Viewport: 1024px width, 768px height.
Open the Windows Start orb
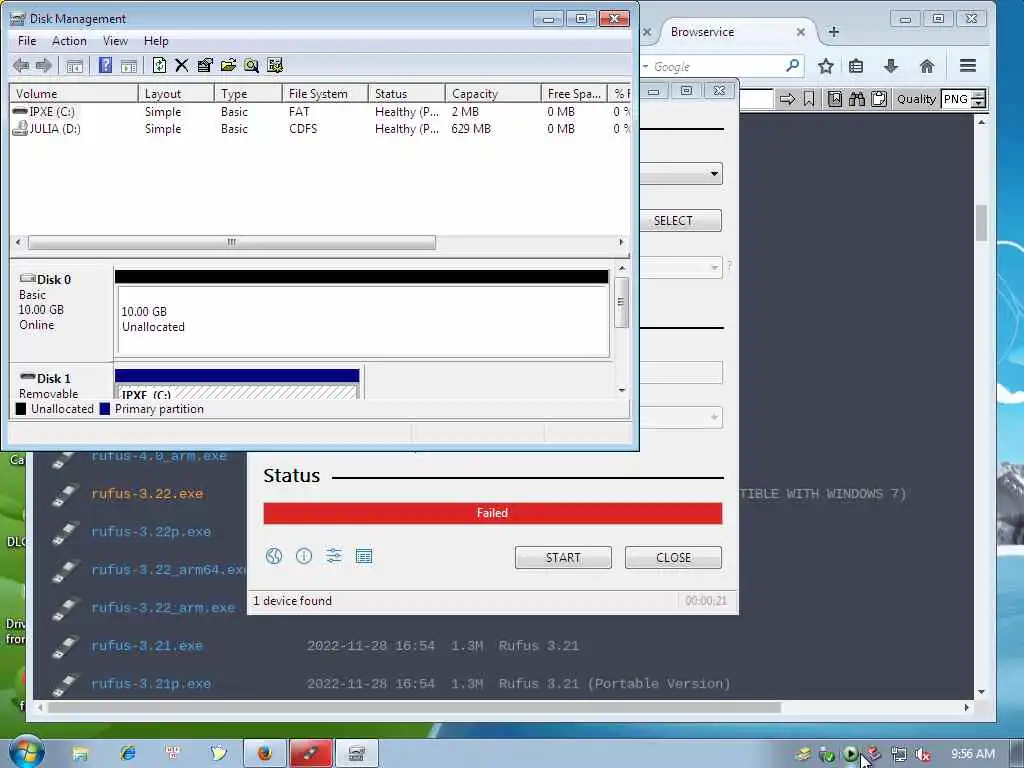click(x=26, y=752)
